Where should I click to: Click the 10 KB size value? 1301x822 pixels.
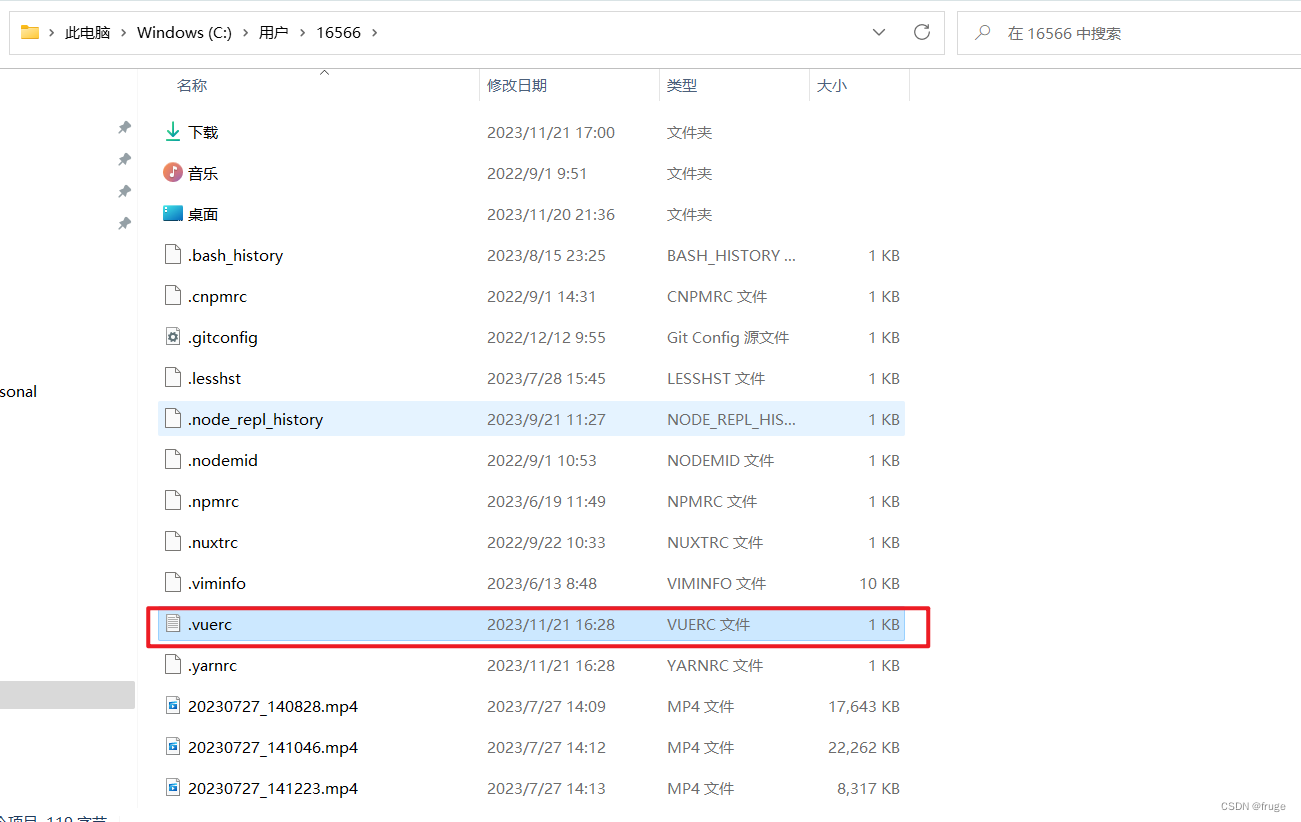879,583
